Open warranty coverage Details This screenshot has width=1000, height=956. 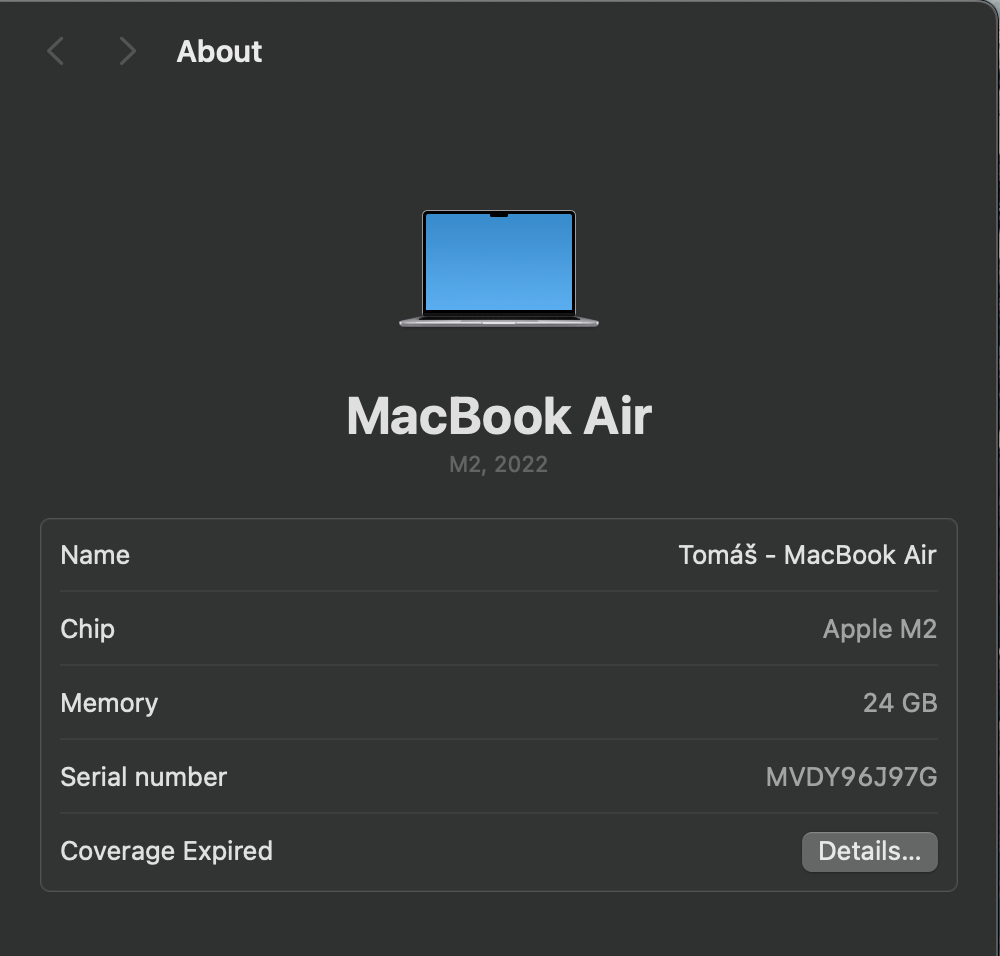pyautogui.click(x=869, y=851)
